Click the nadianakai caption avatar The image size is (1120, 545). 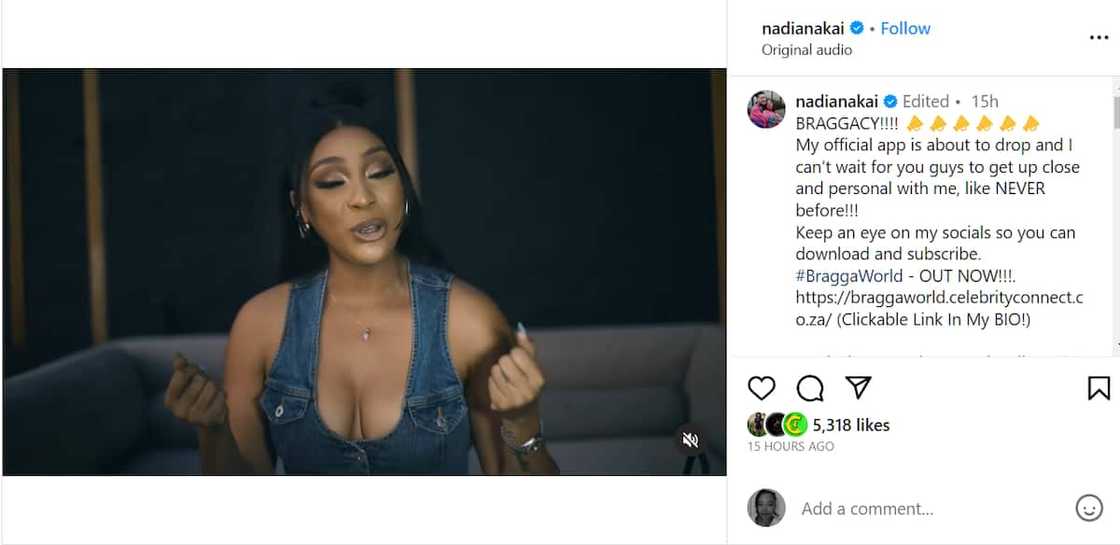click(x=767, y=109)
